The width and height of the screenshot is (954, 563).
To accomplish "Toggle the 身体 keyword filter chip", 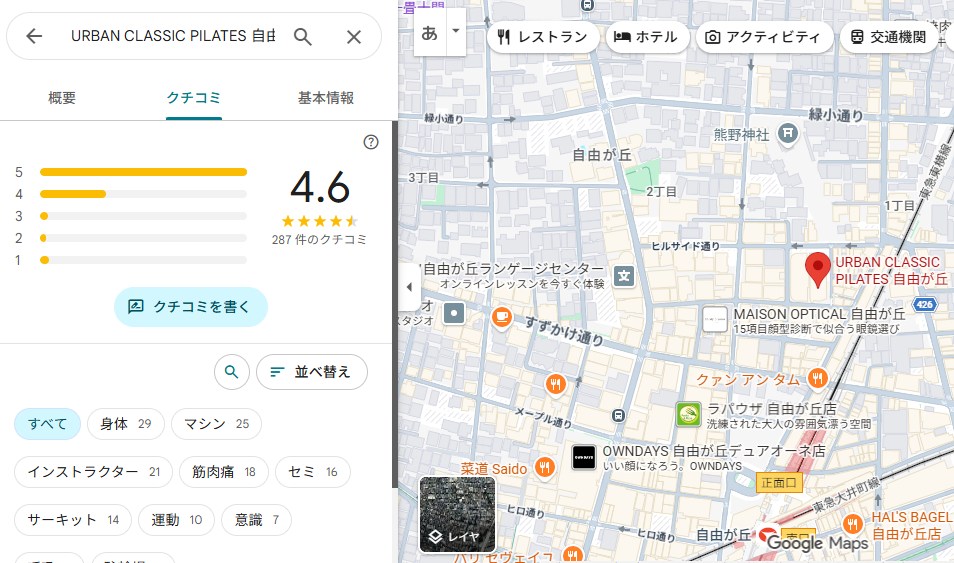I will 125,424.
